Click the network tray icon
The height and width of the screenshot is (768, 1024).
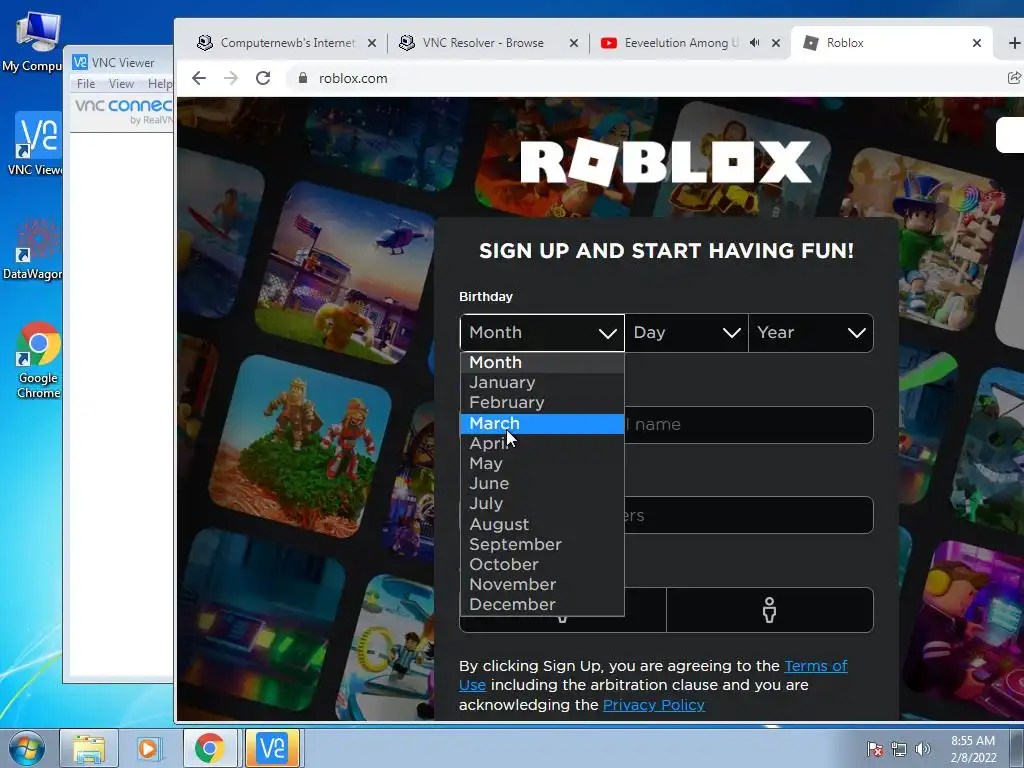coord(899,749)
